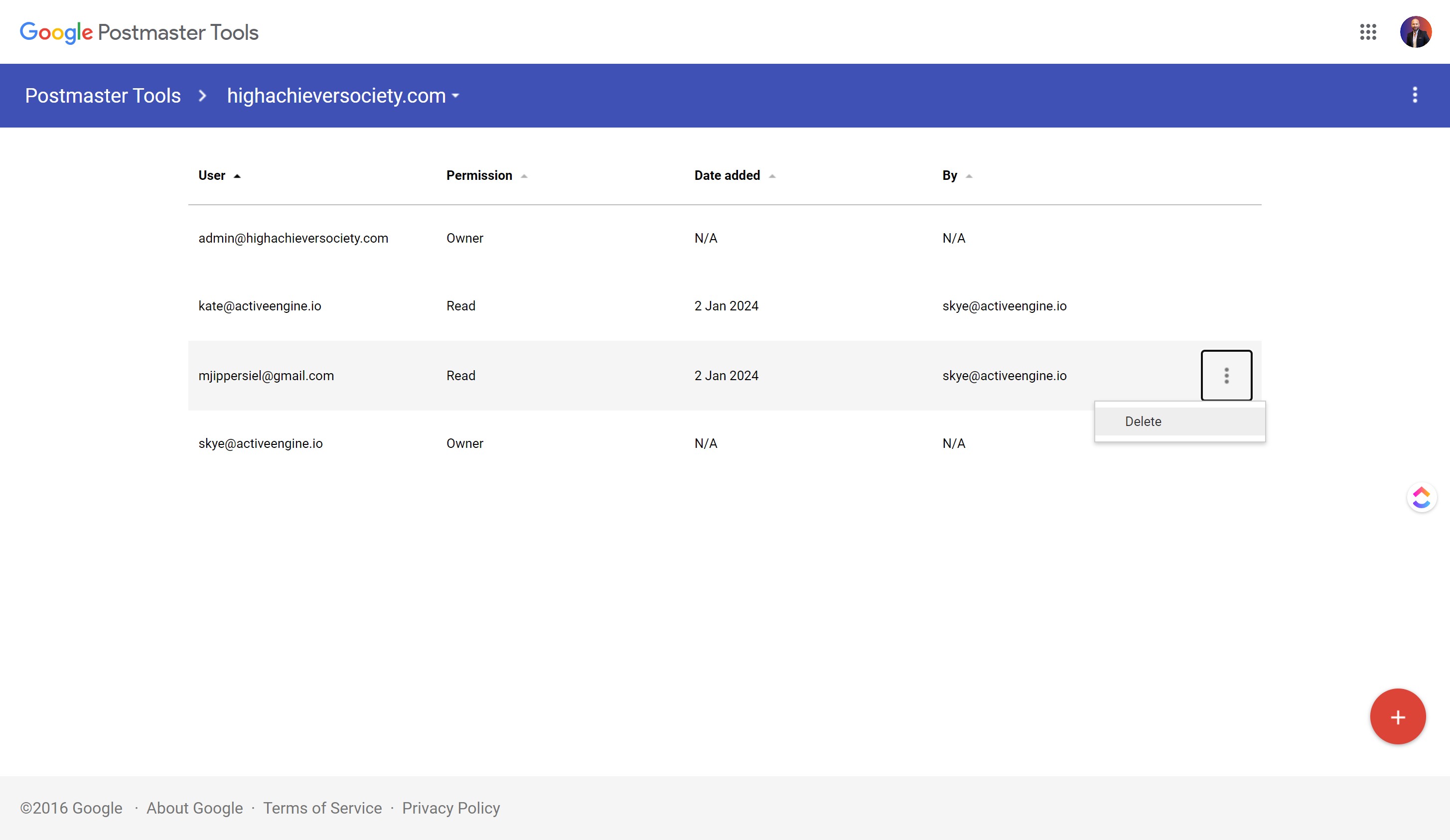The image size is (1450, 840).
Task: Toggle sorting by clicking the User header
Action: [211, 175]
